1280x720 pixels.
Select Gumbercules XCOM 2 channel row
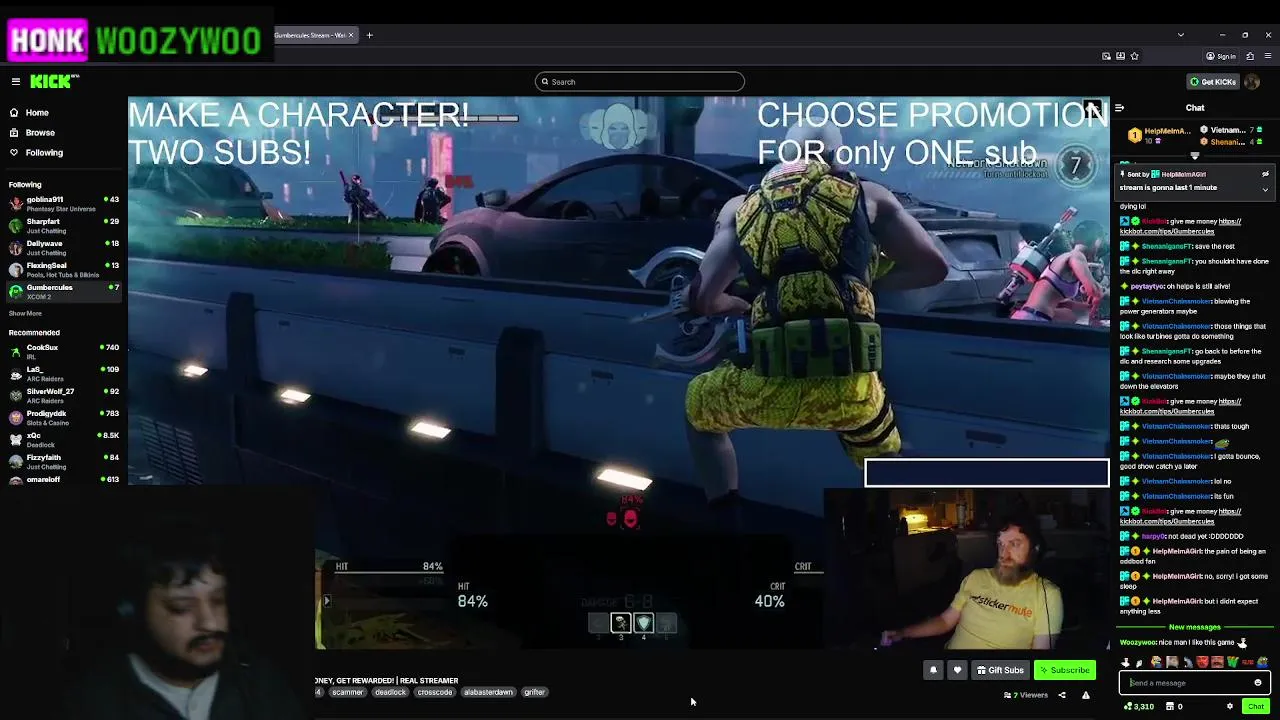click(63, 292)
